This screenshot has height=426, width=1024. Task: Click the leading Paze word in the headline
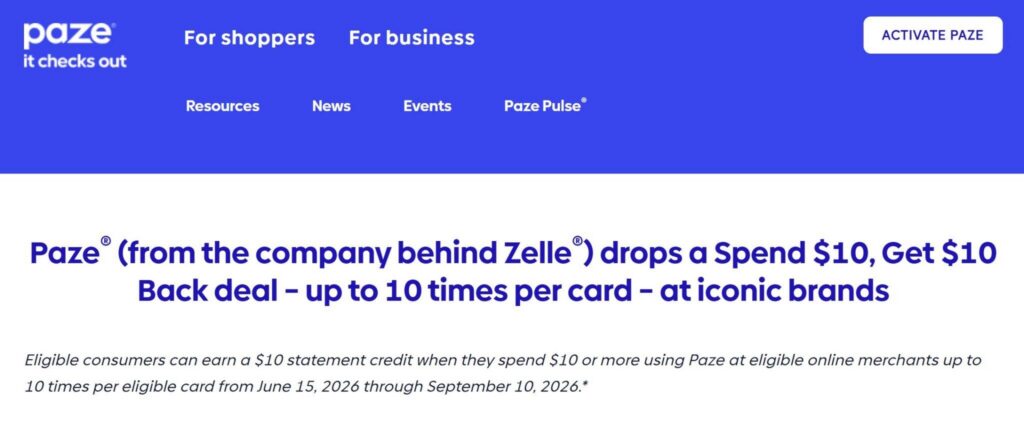[63, 254]
